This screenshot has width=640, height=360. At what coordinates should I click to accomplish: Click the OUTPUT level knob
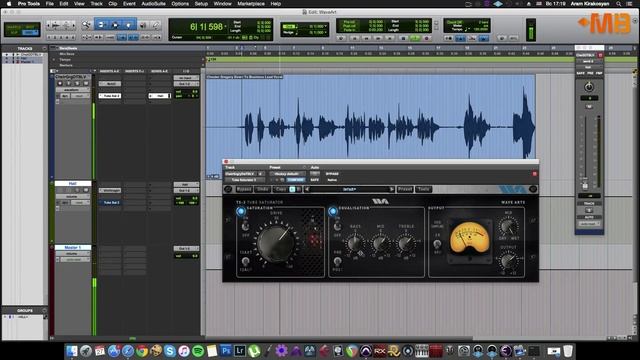[x=508, y=260]
